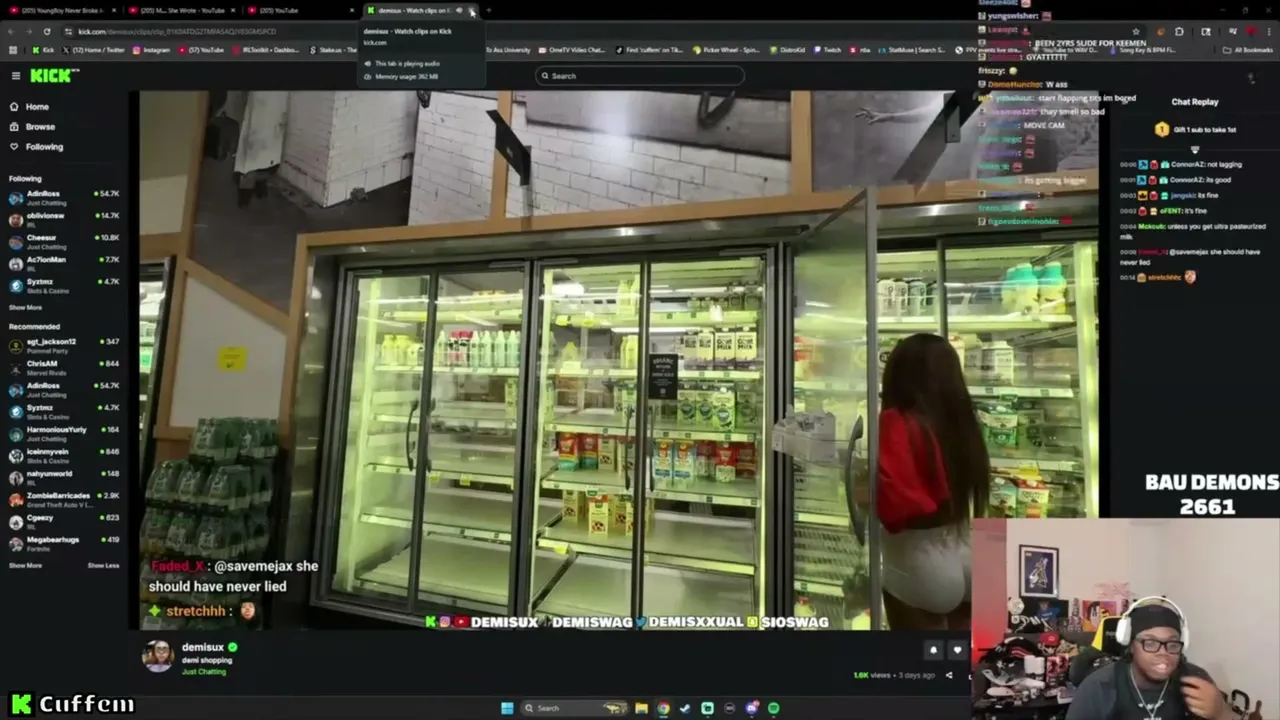Click Megabearhugs channel avatar

click(16, 543)
